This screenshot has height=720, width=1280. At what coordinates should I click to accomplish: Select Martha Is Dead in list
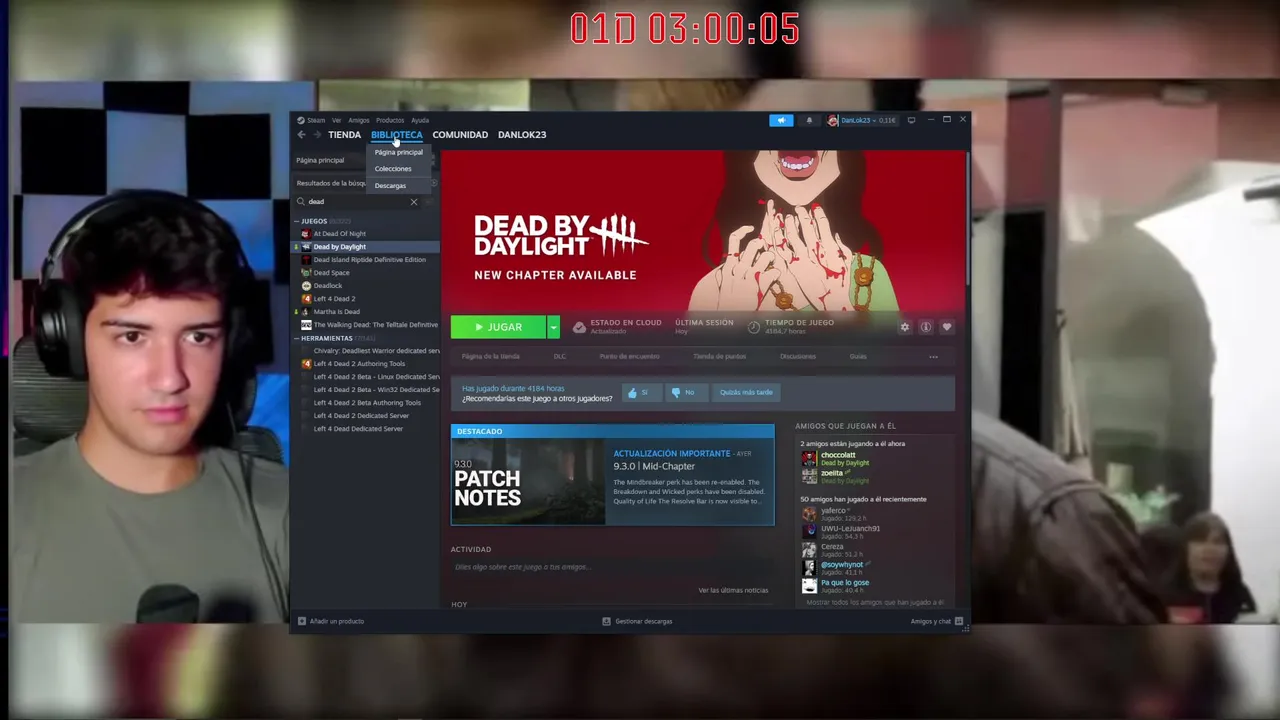pyautogui.click(x=336, y=311)
